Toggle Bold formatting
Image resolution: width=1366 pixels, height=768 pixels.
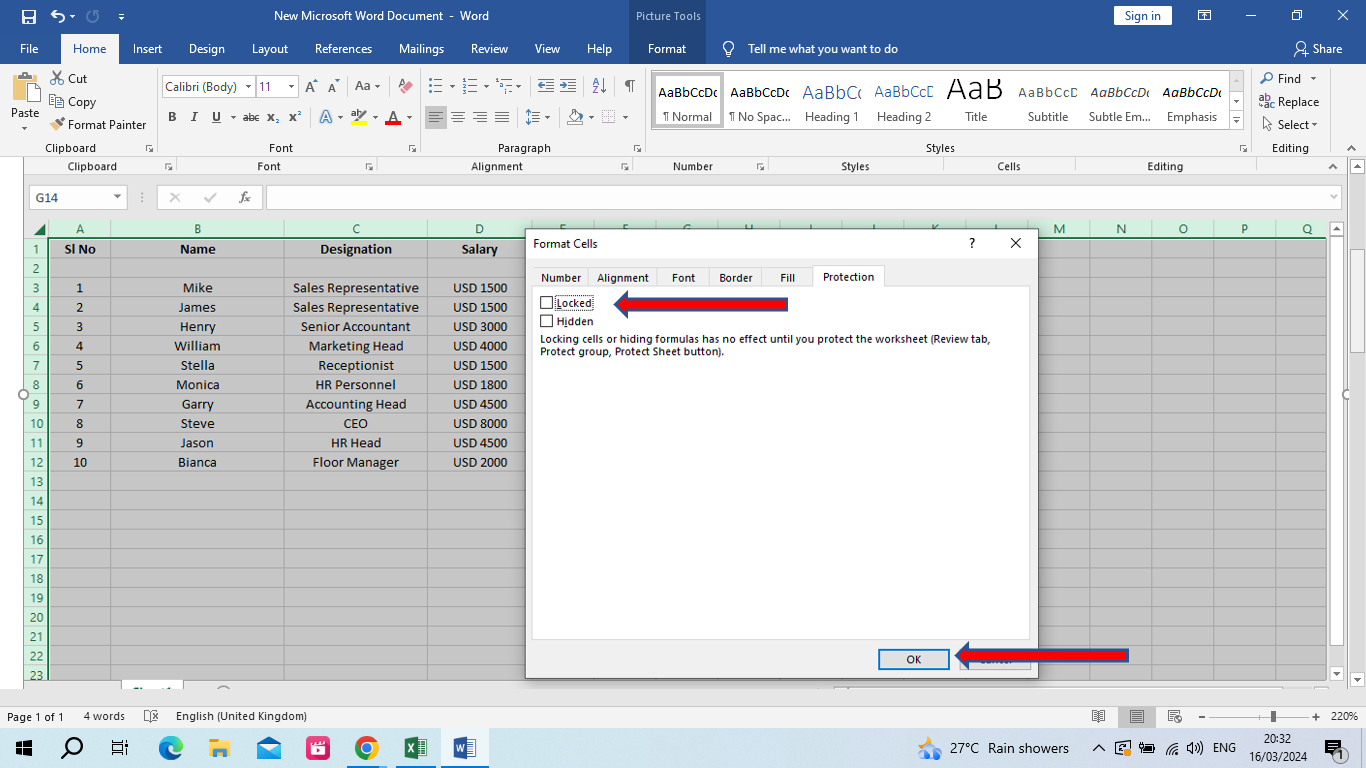(x=172, y=117)
